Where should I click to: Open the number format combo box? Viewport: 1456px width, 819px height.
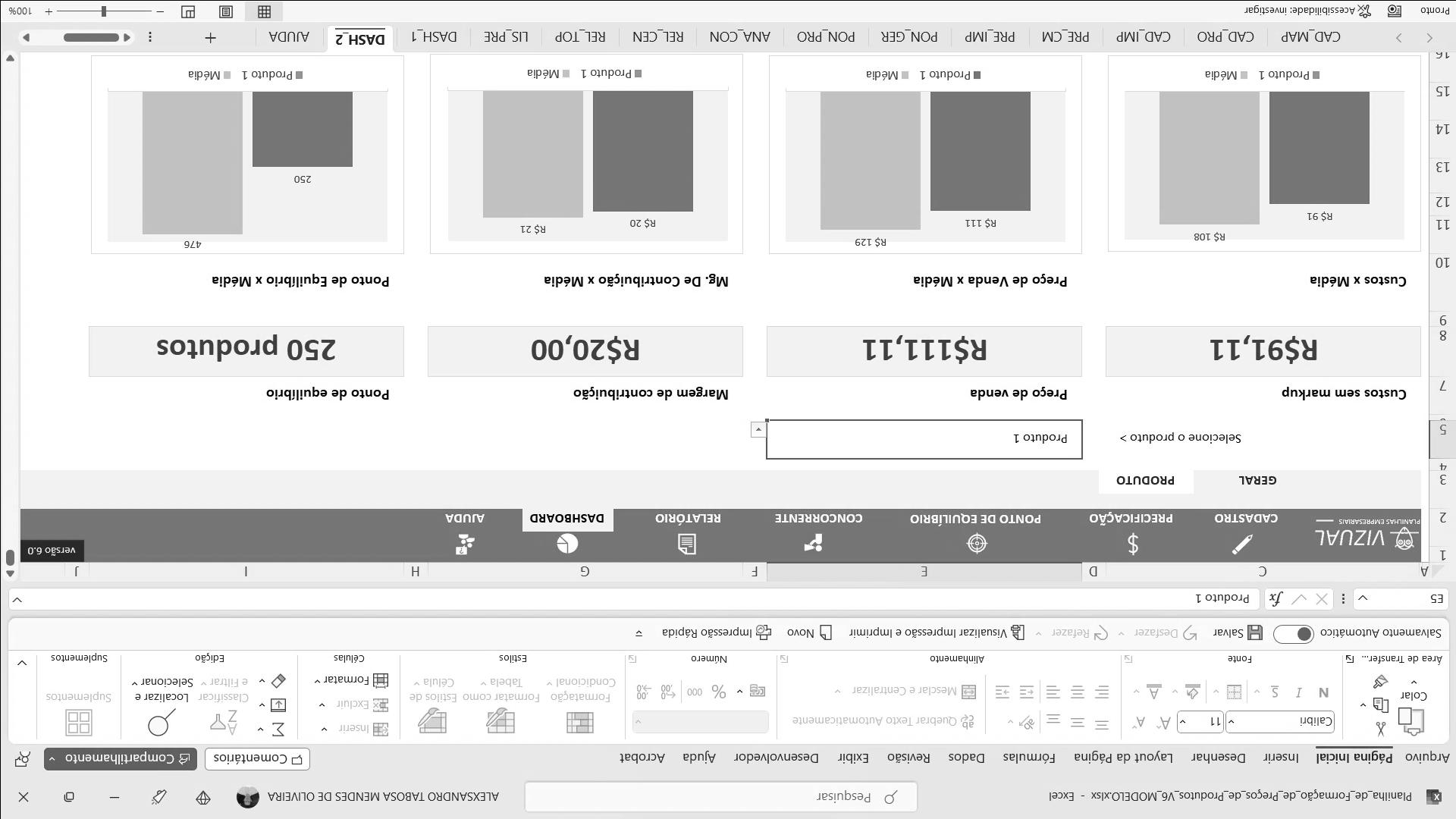[x=700, y=721]
